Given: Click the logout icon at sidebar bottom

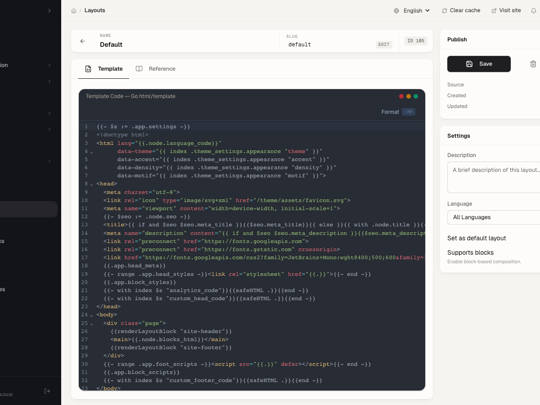Looking at the screenshot, I should coord(47,391).
